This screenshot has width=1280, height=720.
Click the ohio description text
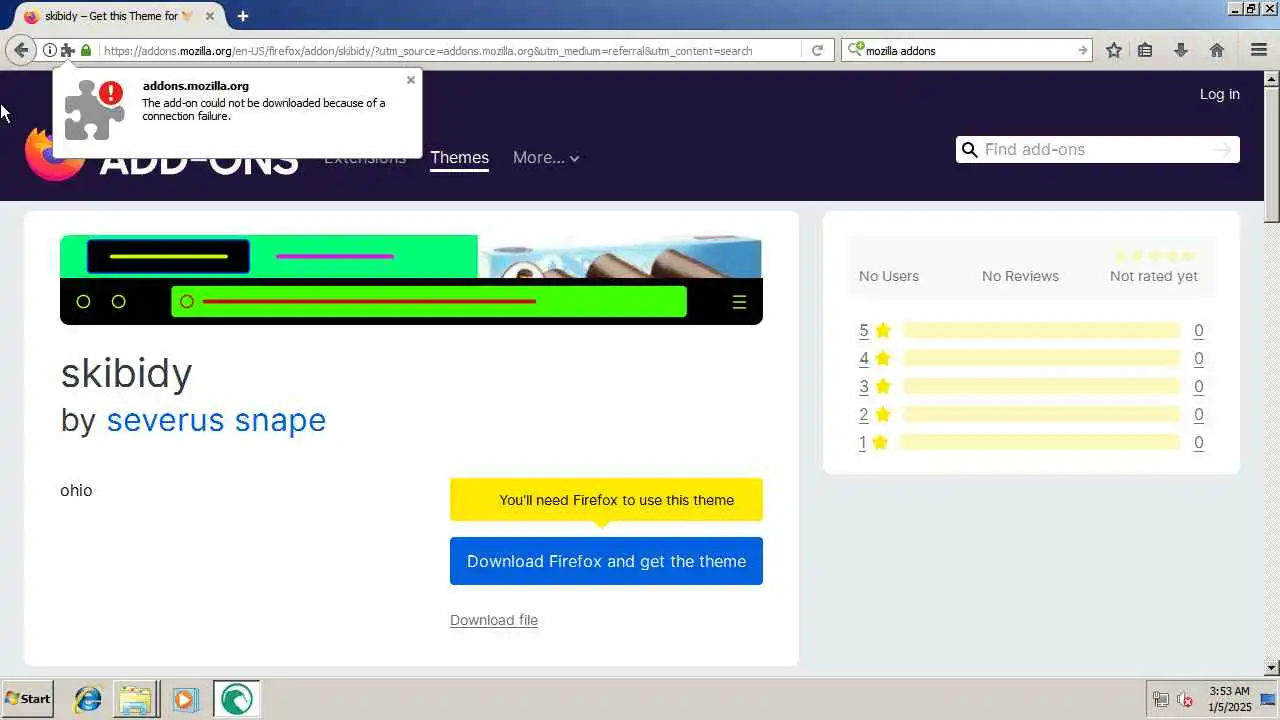pos(76,490)
